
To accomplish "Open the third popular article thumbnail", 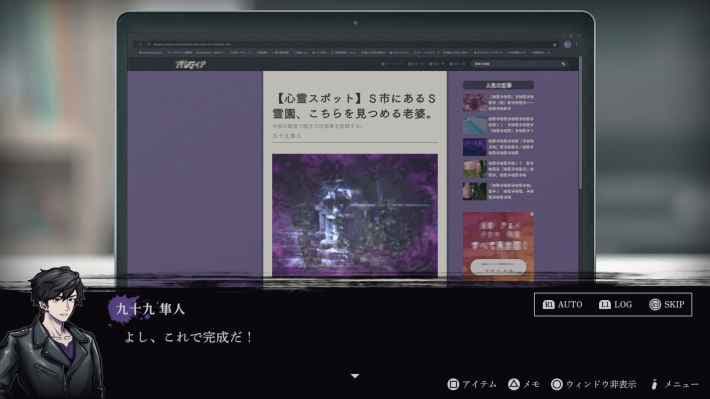I will point(475,147).
